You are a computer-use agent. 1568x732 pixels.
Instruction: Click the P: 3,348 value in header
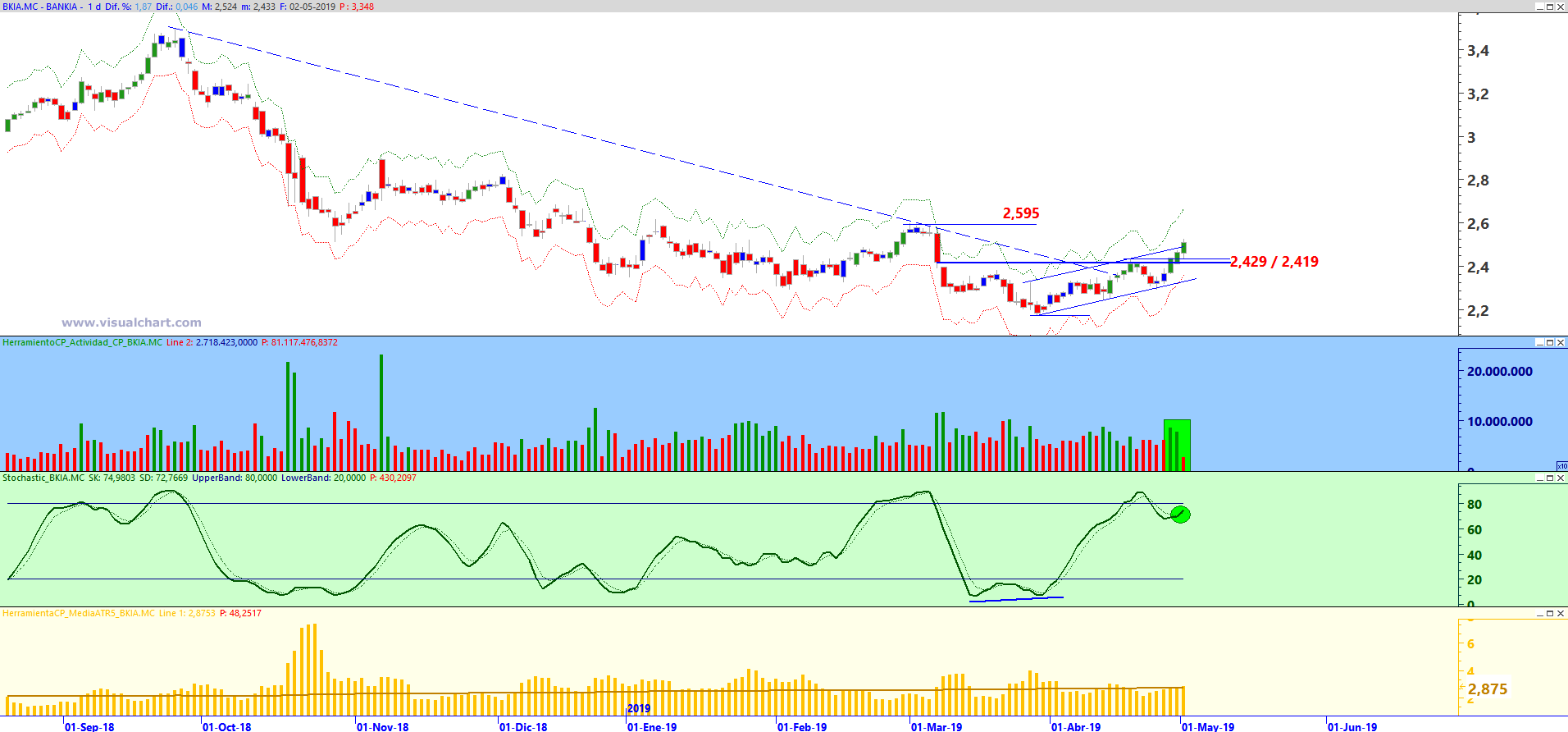pos(356,7)
